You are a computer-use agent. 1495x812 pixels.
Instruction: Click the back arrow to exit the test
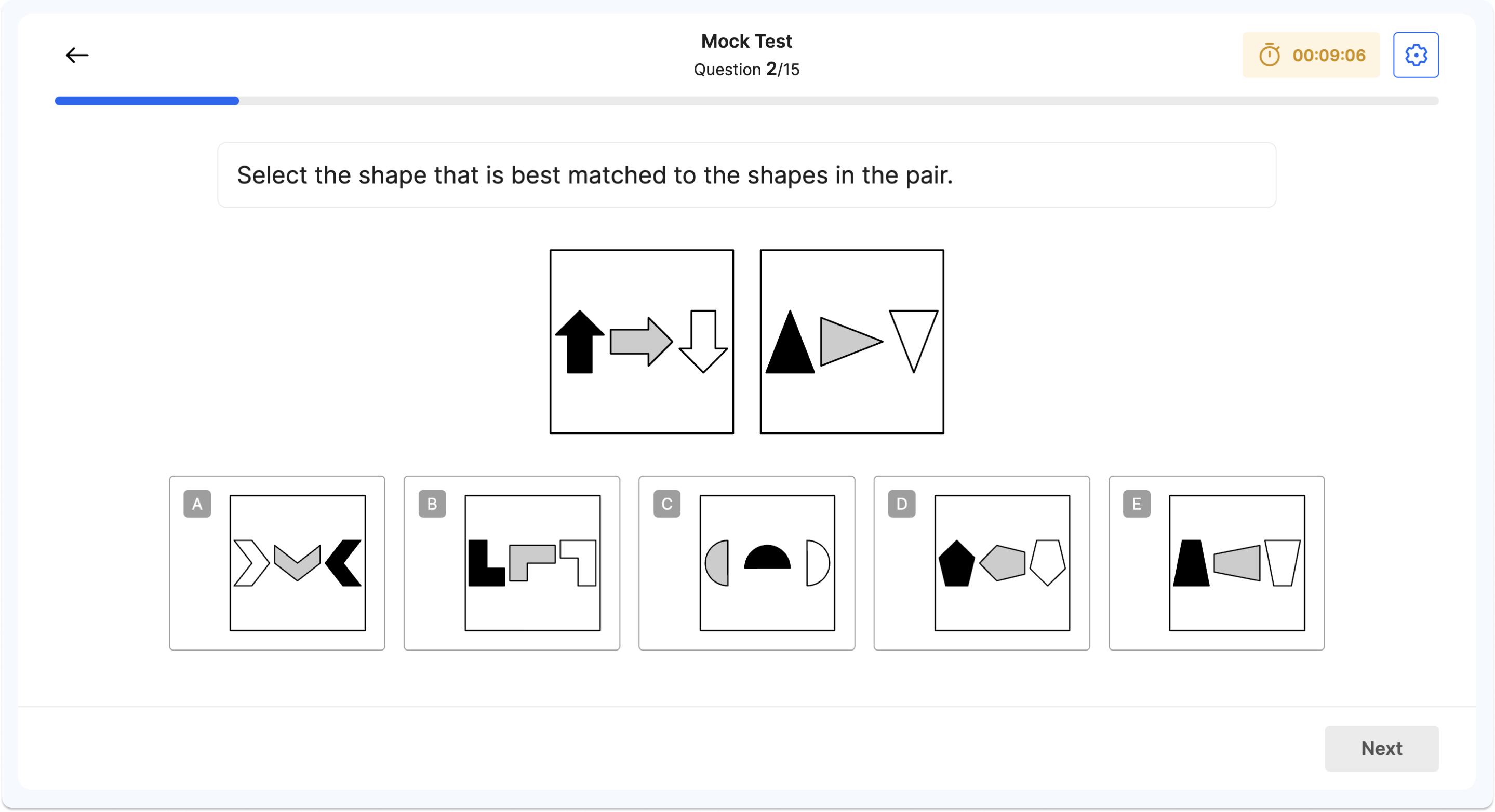pyautogui.click(x=76, y=55)
